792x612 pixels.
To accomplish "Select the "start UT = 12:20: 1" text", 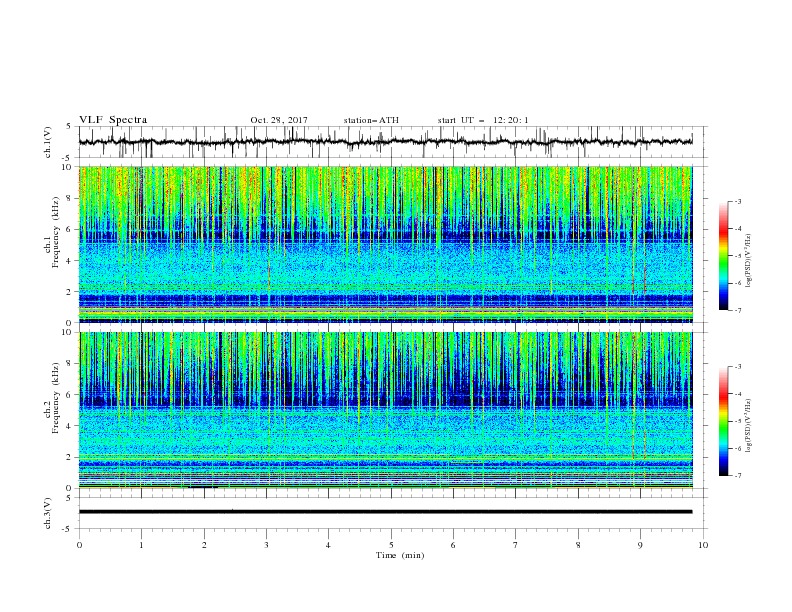I will [x=483, y=120].
